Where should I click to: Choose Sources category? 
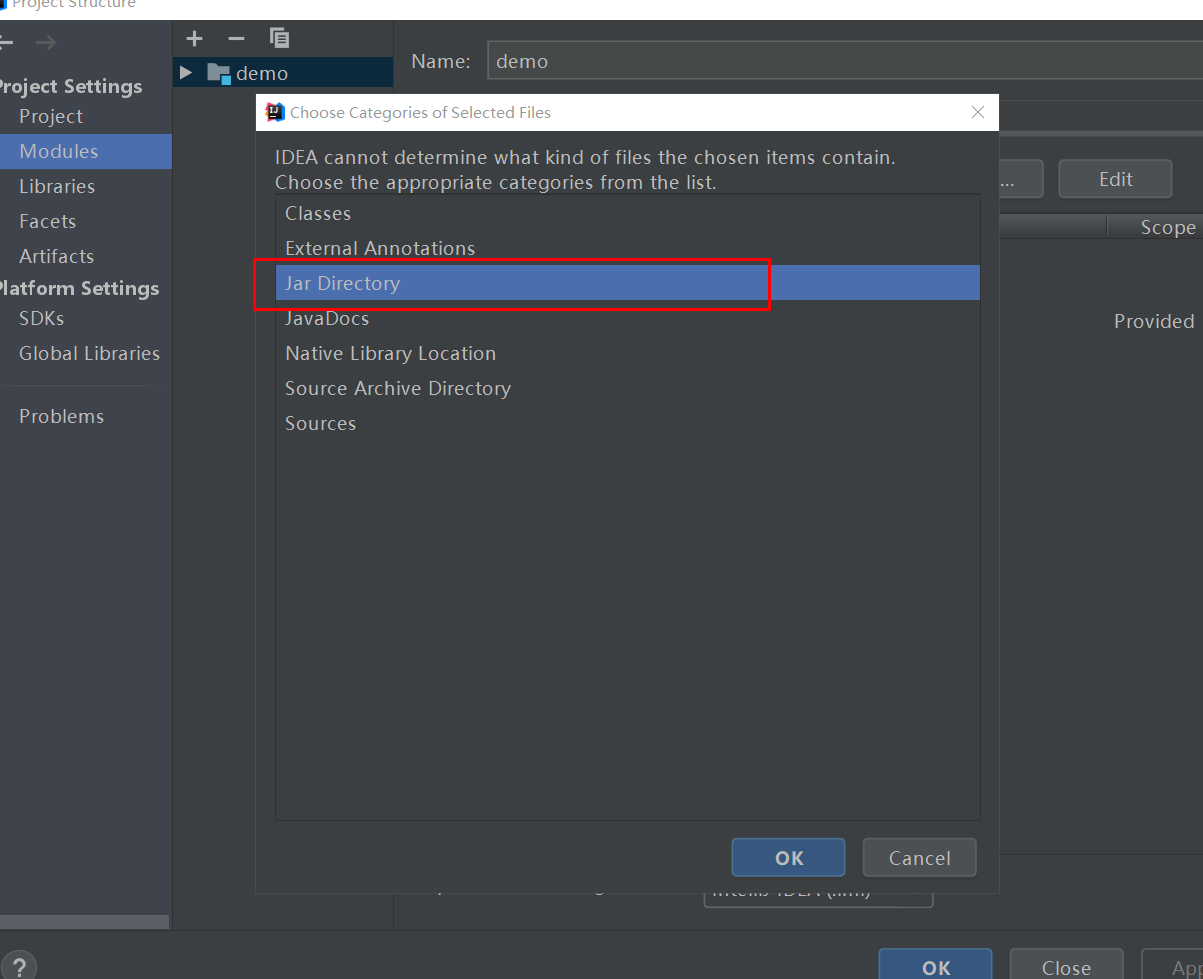pyautogui.click(x=627, y=423)
